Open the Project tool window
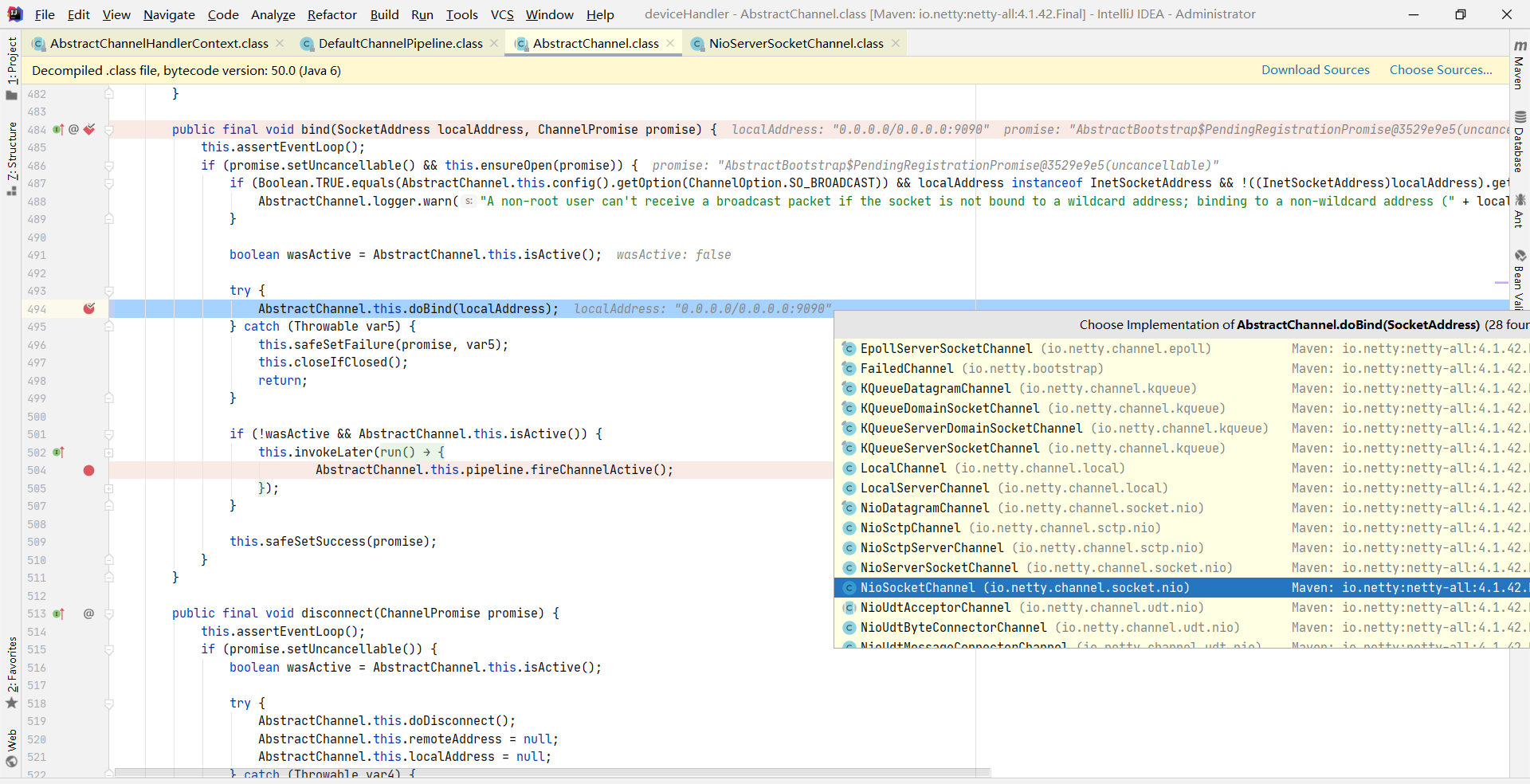 (11, 69)
